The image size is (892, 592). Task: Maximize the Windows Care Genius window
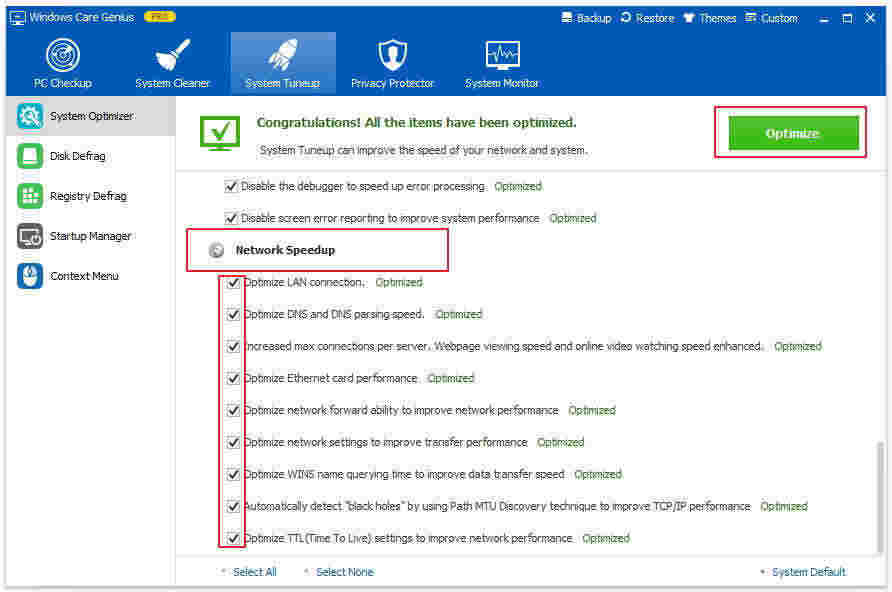coord(847,19)
